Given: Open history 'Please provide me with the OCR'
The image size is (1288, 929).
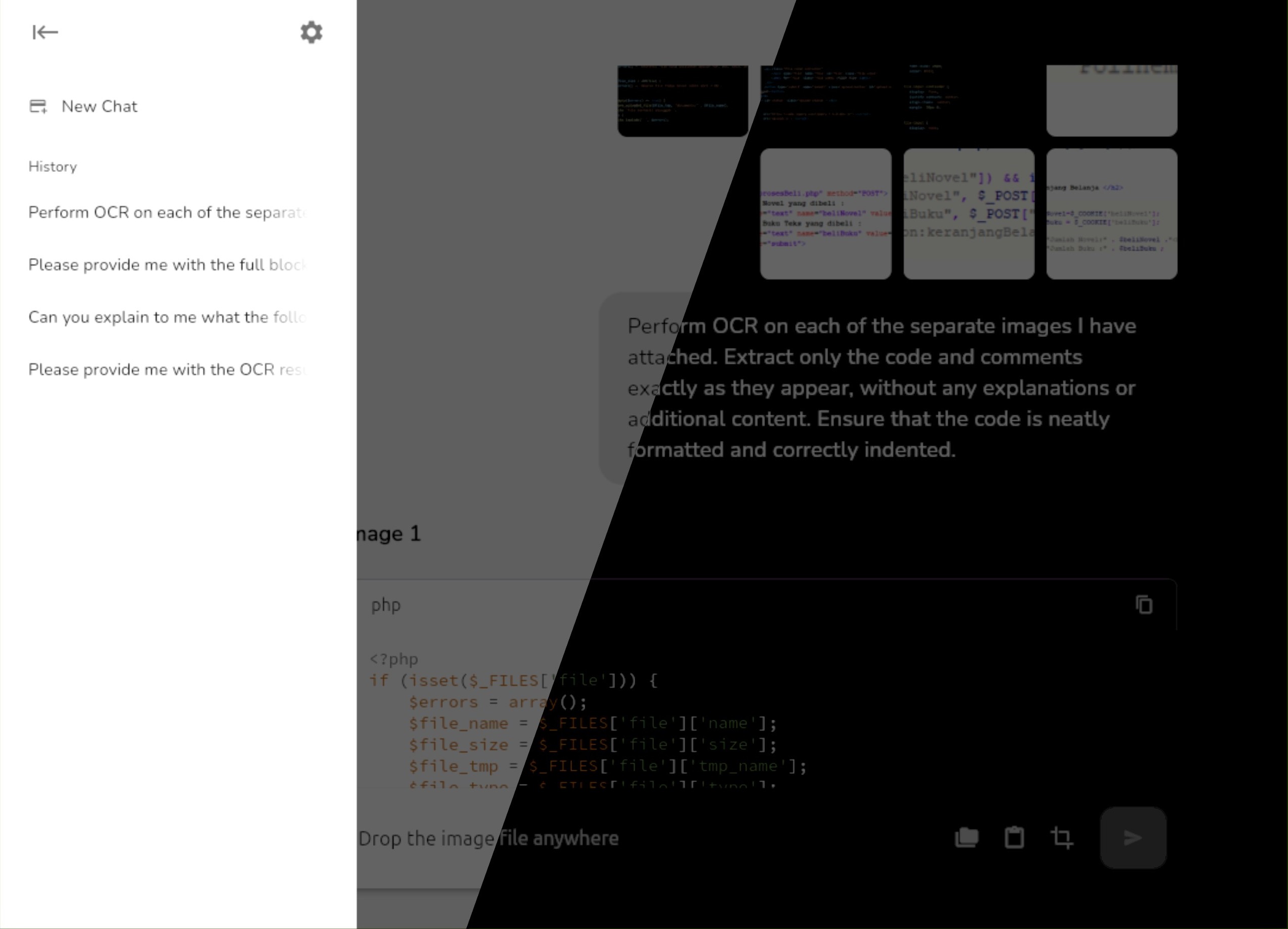Looking at the screenshot, I should point(168,369).
